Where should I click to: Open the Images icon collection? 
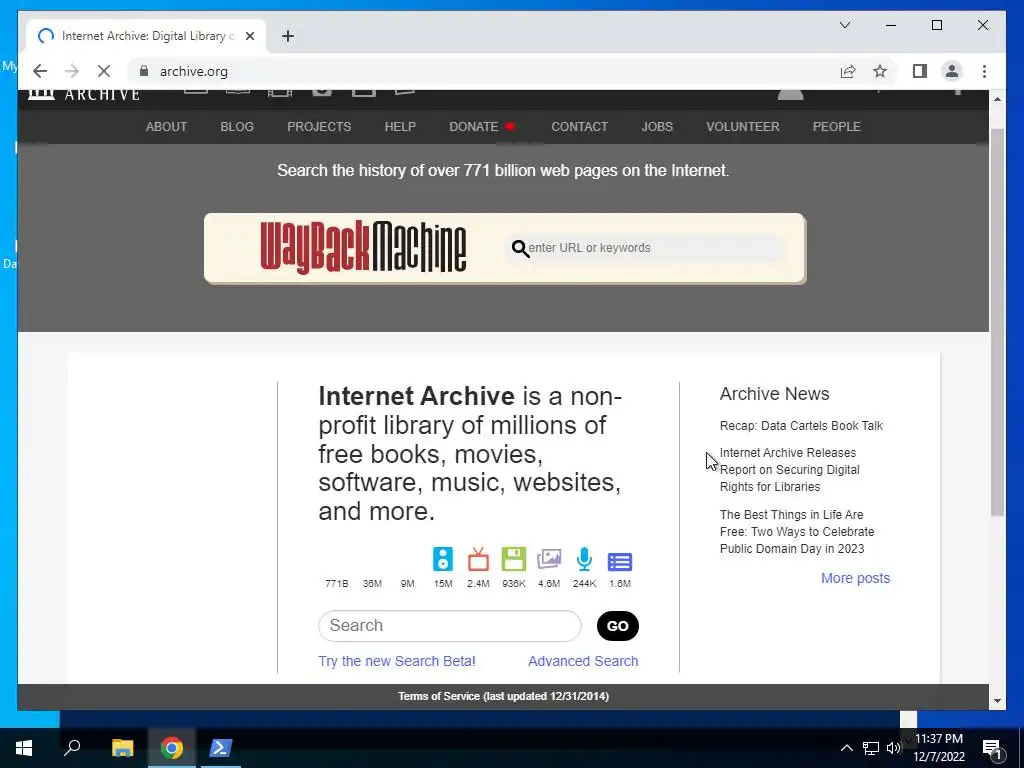click(549, 560)
